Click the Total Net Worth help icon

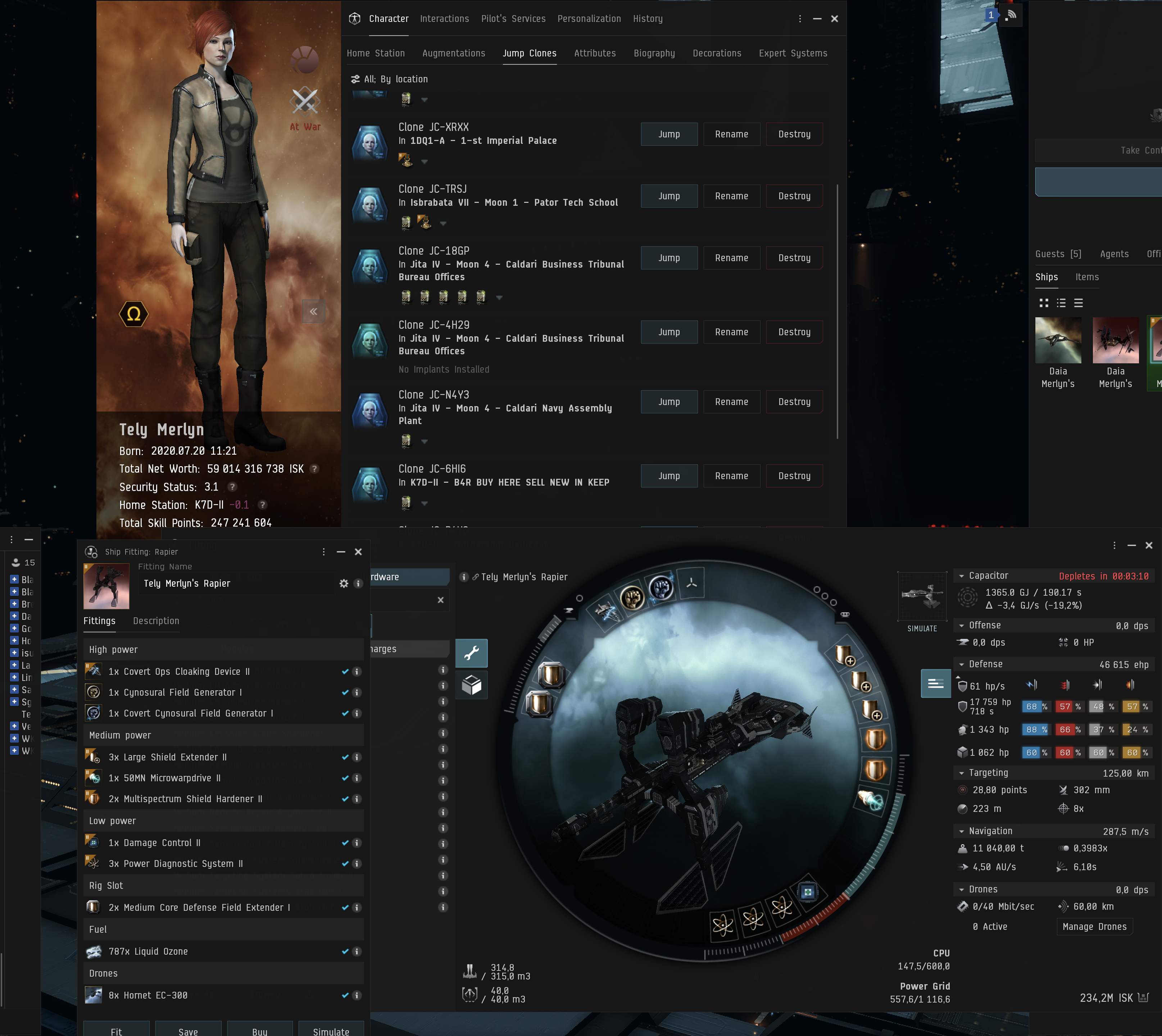[x=314, y=469]
